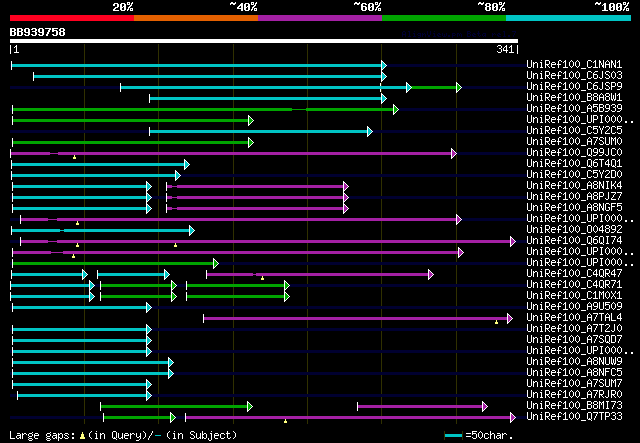Image resolution: width=640 pixels, height=443 pixels.
Task: Select the UniRef100_A7SQD7 label
Action: [574, 339]
